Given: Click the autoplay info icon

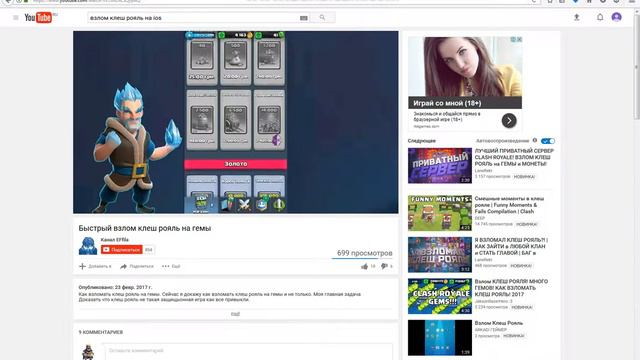Looking at the screenshot, I should point(535,140).
